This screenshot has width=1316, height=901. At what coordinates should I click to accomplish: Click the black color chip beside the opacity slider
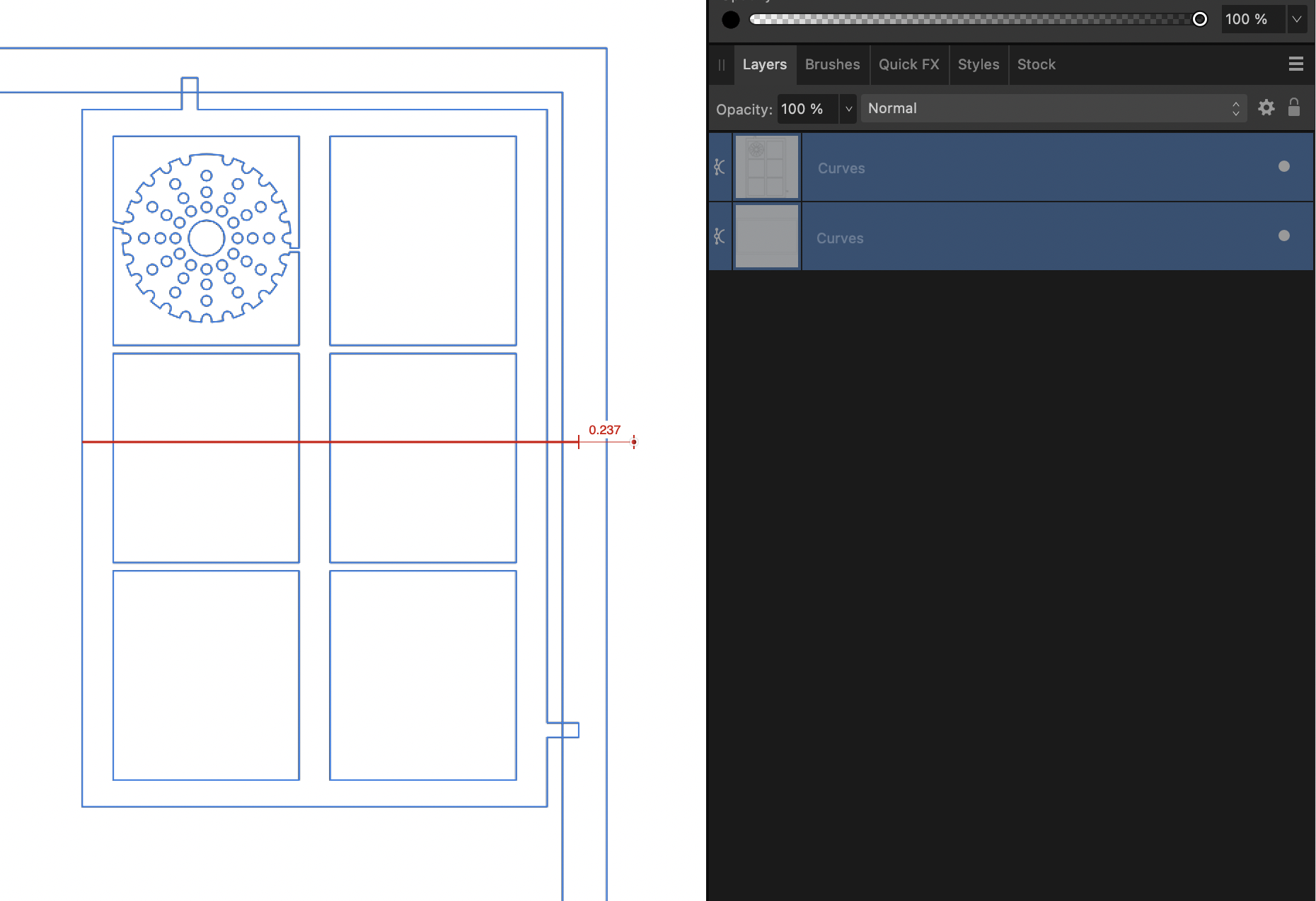(730, 19)
